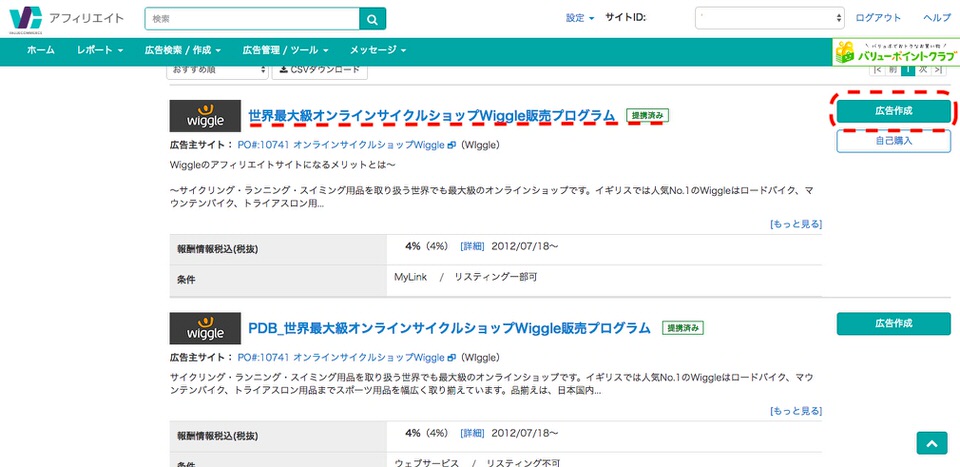The height and width of the screenshot is (467, 960).
Task: Click the 次 pagination button
Action: (923, 70)
